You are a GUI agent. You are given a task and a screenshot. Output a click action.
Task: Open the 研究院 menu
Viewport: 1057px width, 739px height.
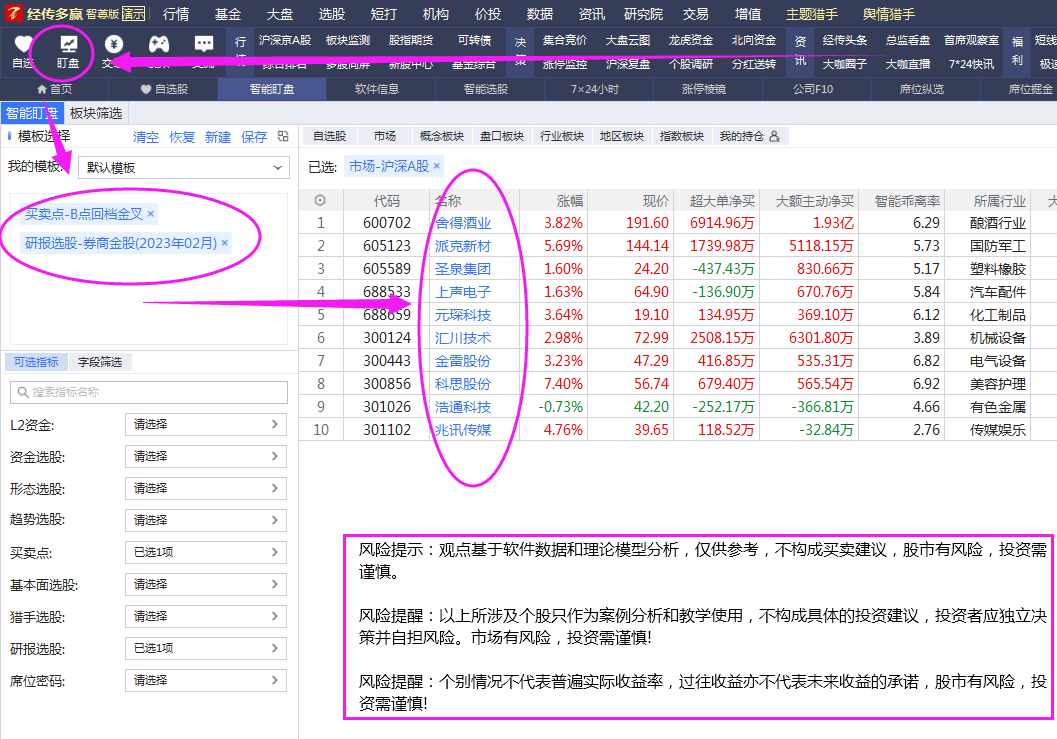pos(643,14)
